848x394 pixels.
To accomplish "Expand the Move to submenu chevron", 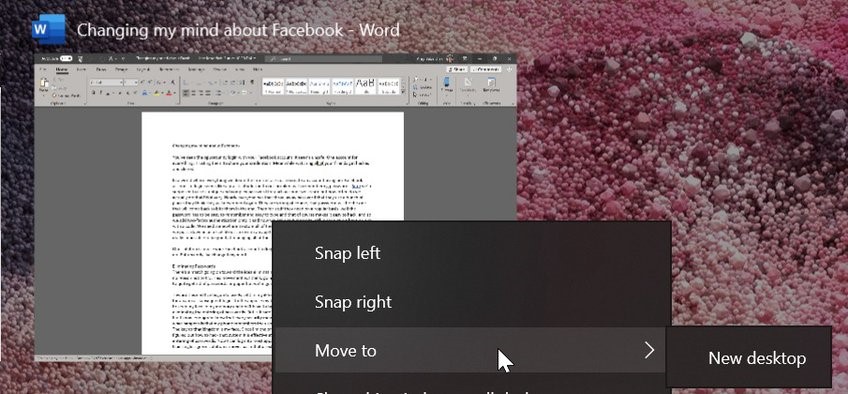I will pyautogui.click(x=650, y=350).
